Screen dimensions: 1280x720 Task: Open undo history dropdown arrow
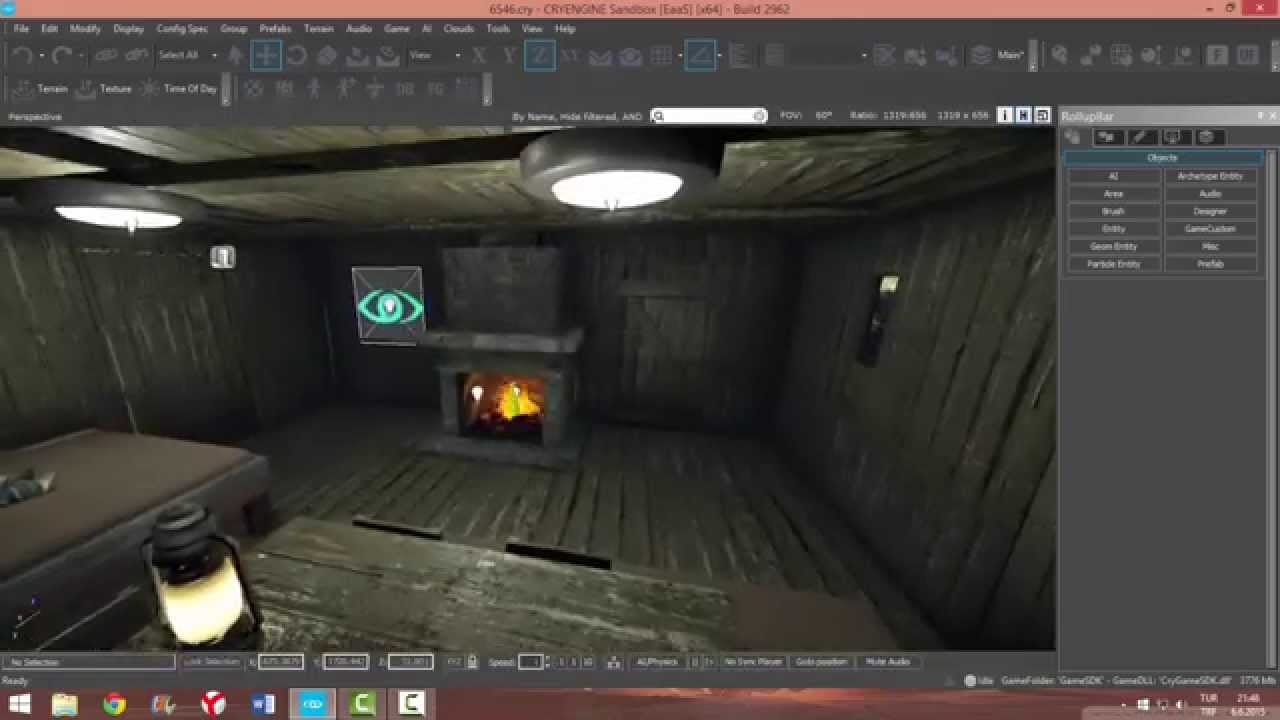tap(42, 56)
